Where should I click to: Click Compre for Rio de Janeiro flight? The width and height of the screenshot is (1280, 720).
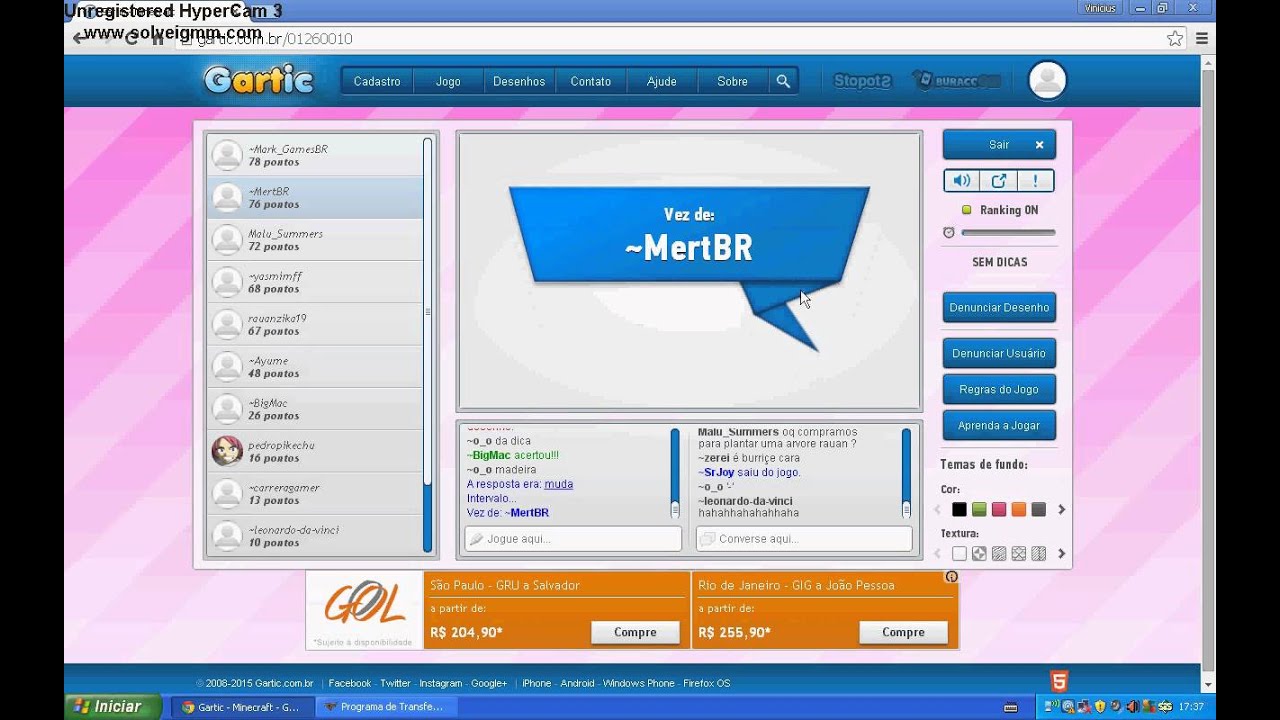point(903,632)
